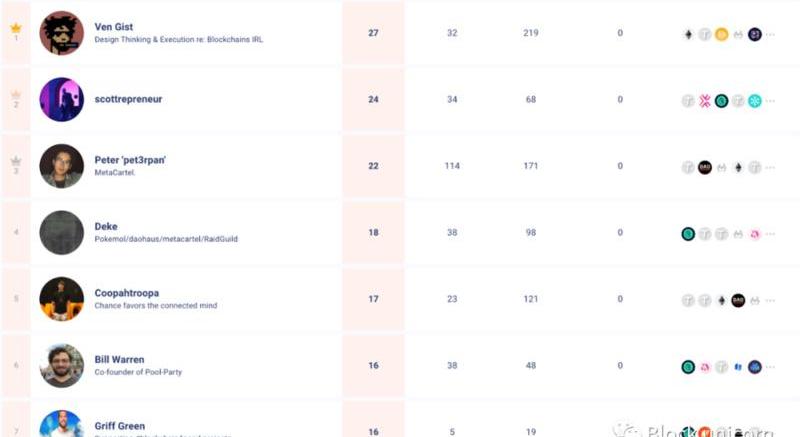Click the dark blue icon in Bill Warren's row
This screenshot has height=437, width=800.
point(755,366)
